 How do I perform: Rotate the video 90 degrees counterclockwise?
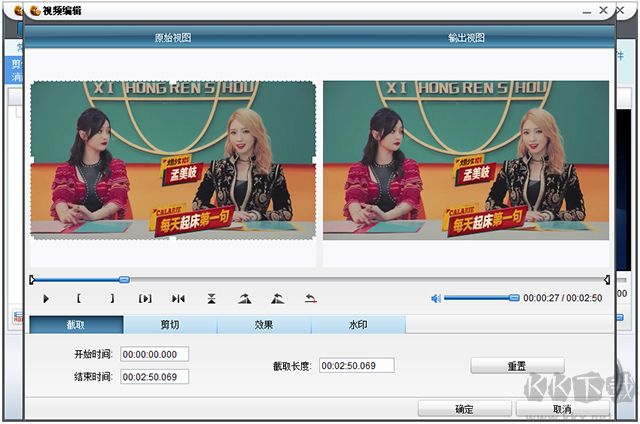click(x=278, y=299)
